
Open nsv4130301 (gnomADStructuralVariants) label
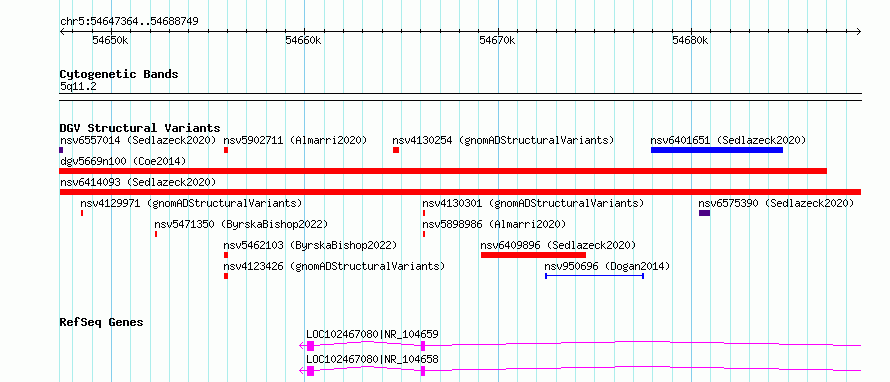point(533,203)
